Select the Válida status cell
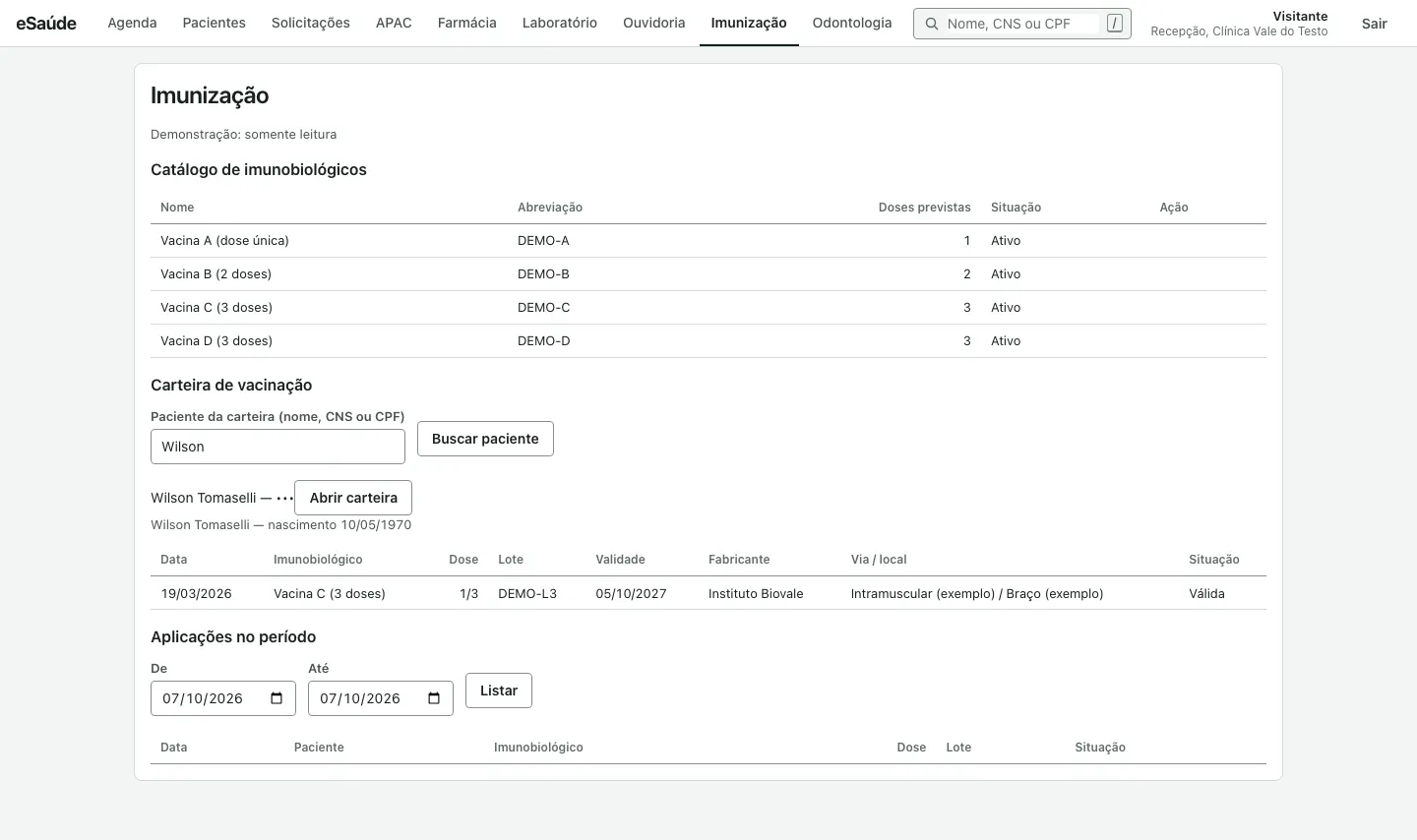This screenshot has width=1417, height=840. (1206, 594)
